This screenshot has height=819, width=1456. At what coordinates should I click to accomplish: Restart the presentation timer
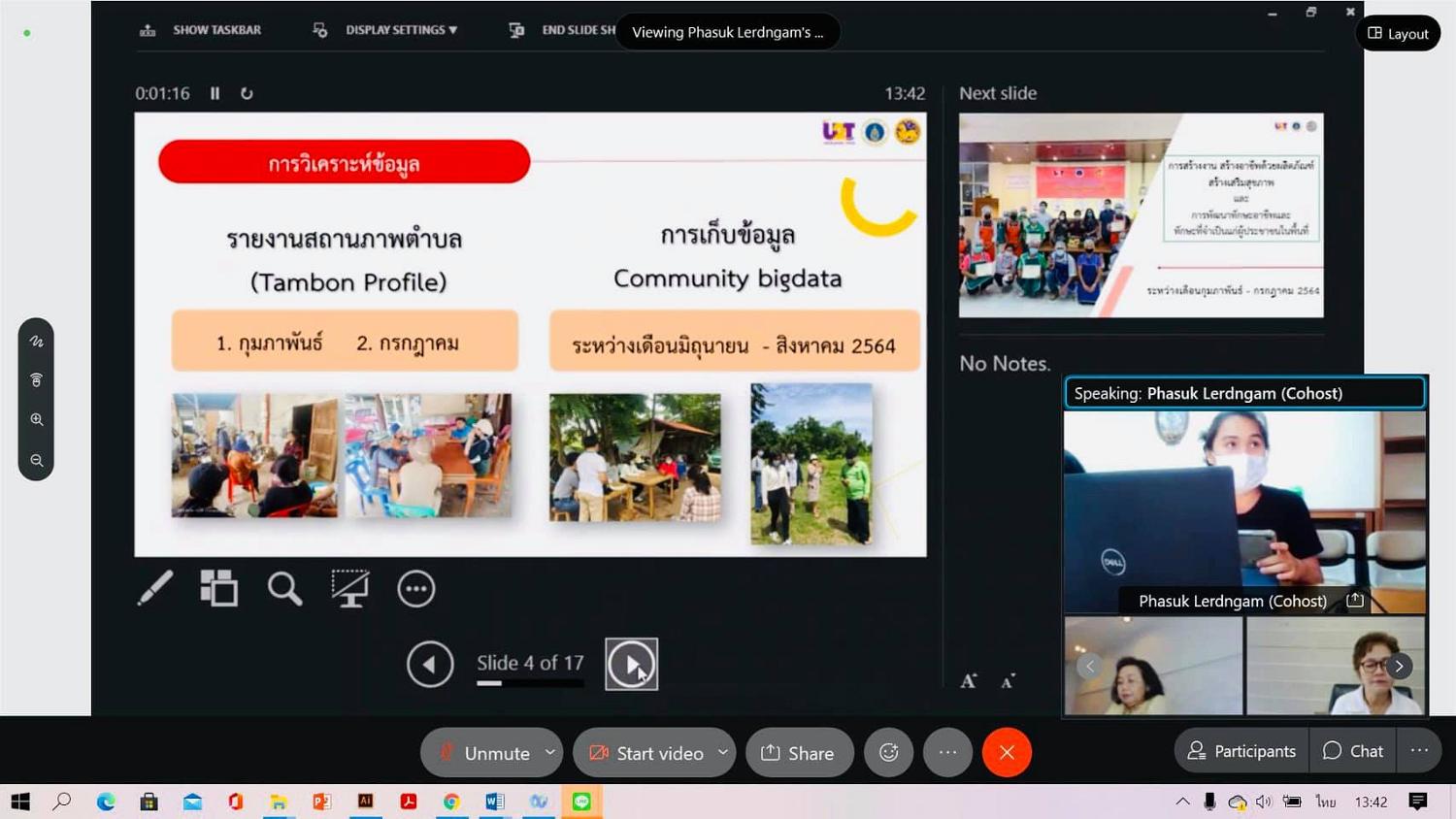click(x=247, y=93)
